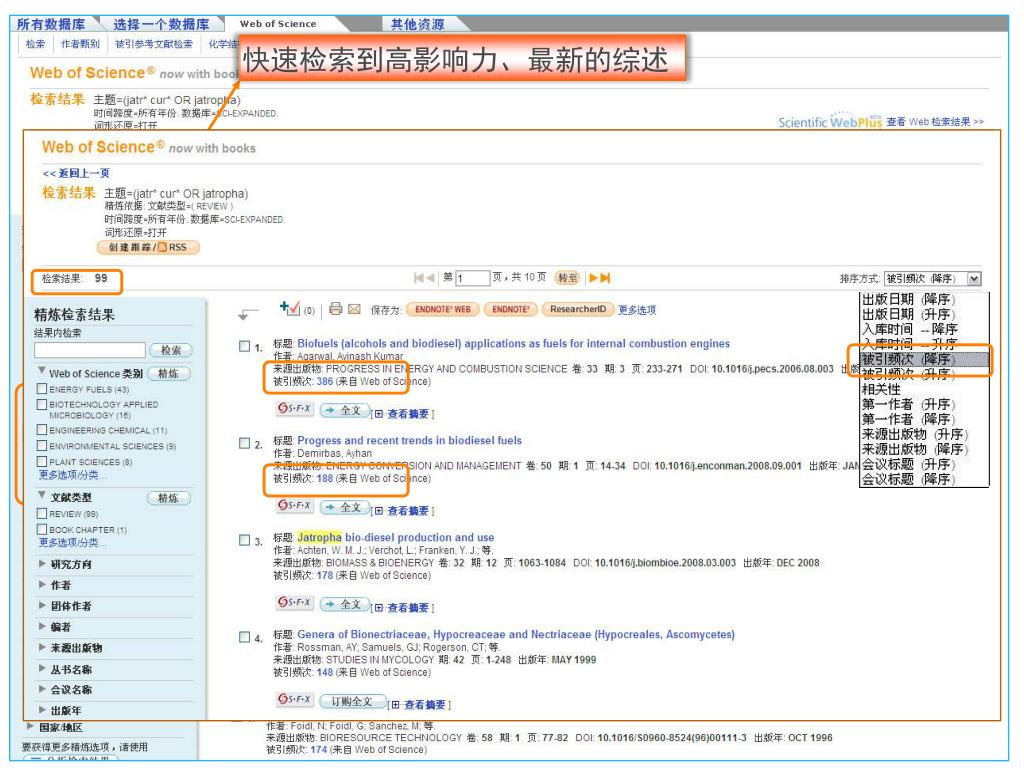Open Web of Science tab
Image resolution: width=1024 pixels, height=768 pixels.
[x=278, y=24]
